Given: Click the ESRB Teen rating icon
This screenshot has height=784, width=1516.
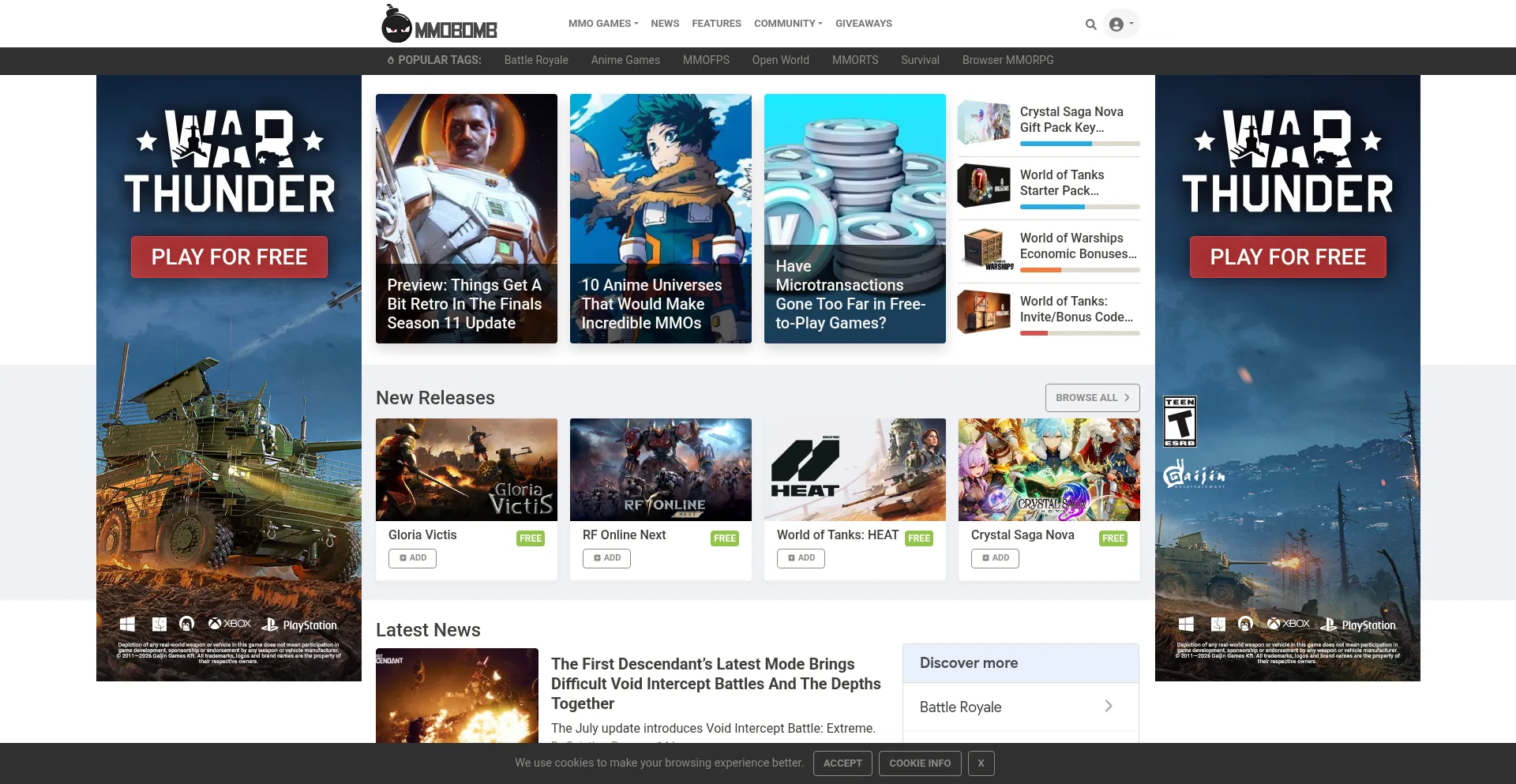Looking at the screenshot, I should click(x=1180, y=422).
